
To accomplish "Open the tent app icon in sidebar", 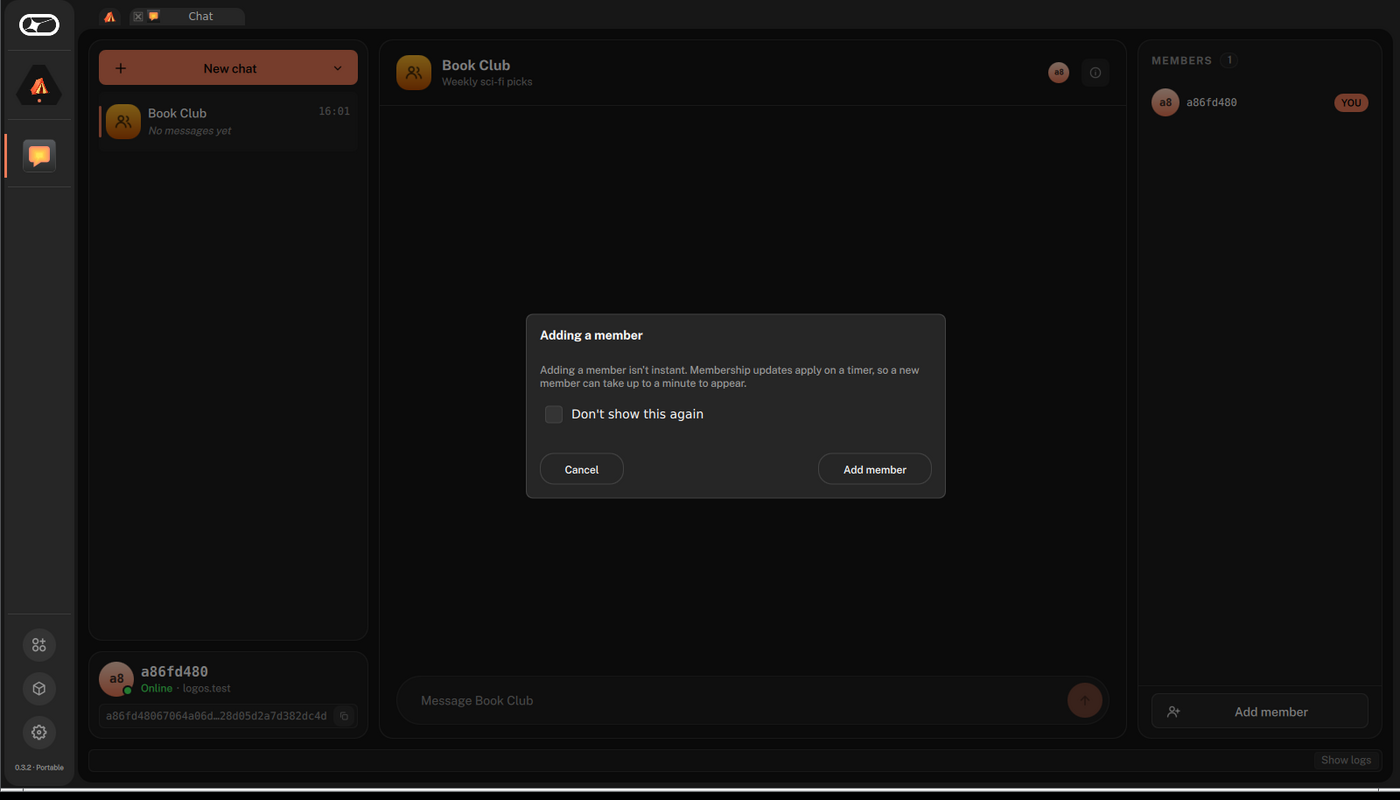I will [39, 87].
